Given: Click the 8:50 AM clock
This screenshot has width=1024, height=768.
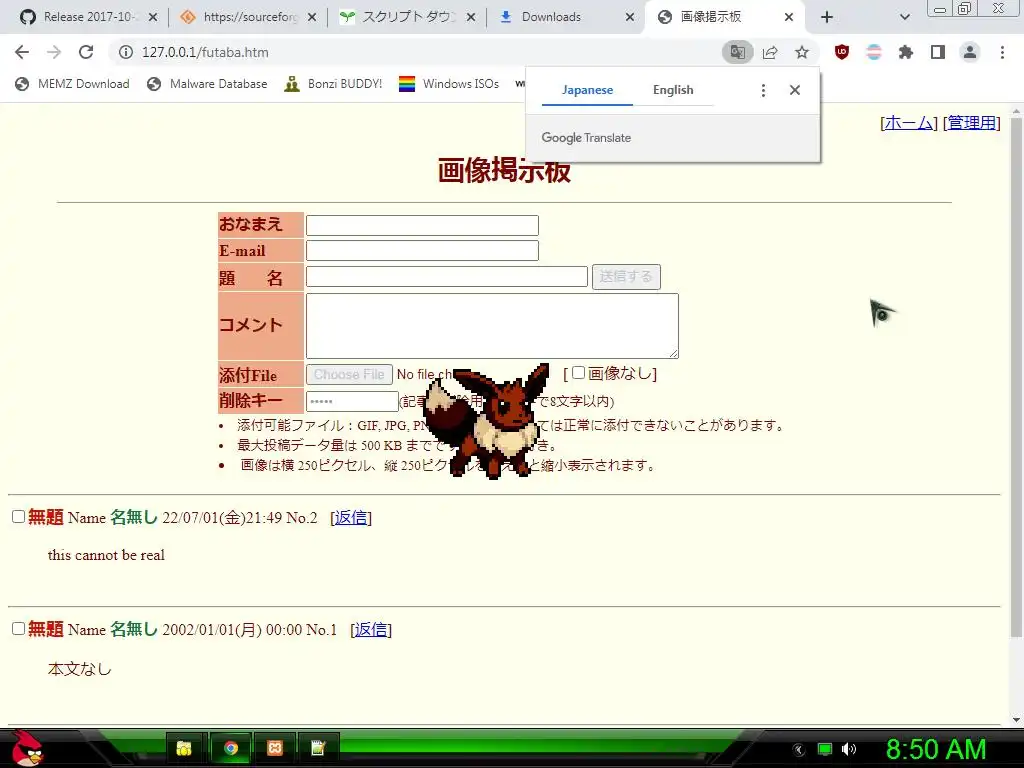Looking at the screenshot, I should pos(936,749).
